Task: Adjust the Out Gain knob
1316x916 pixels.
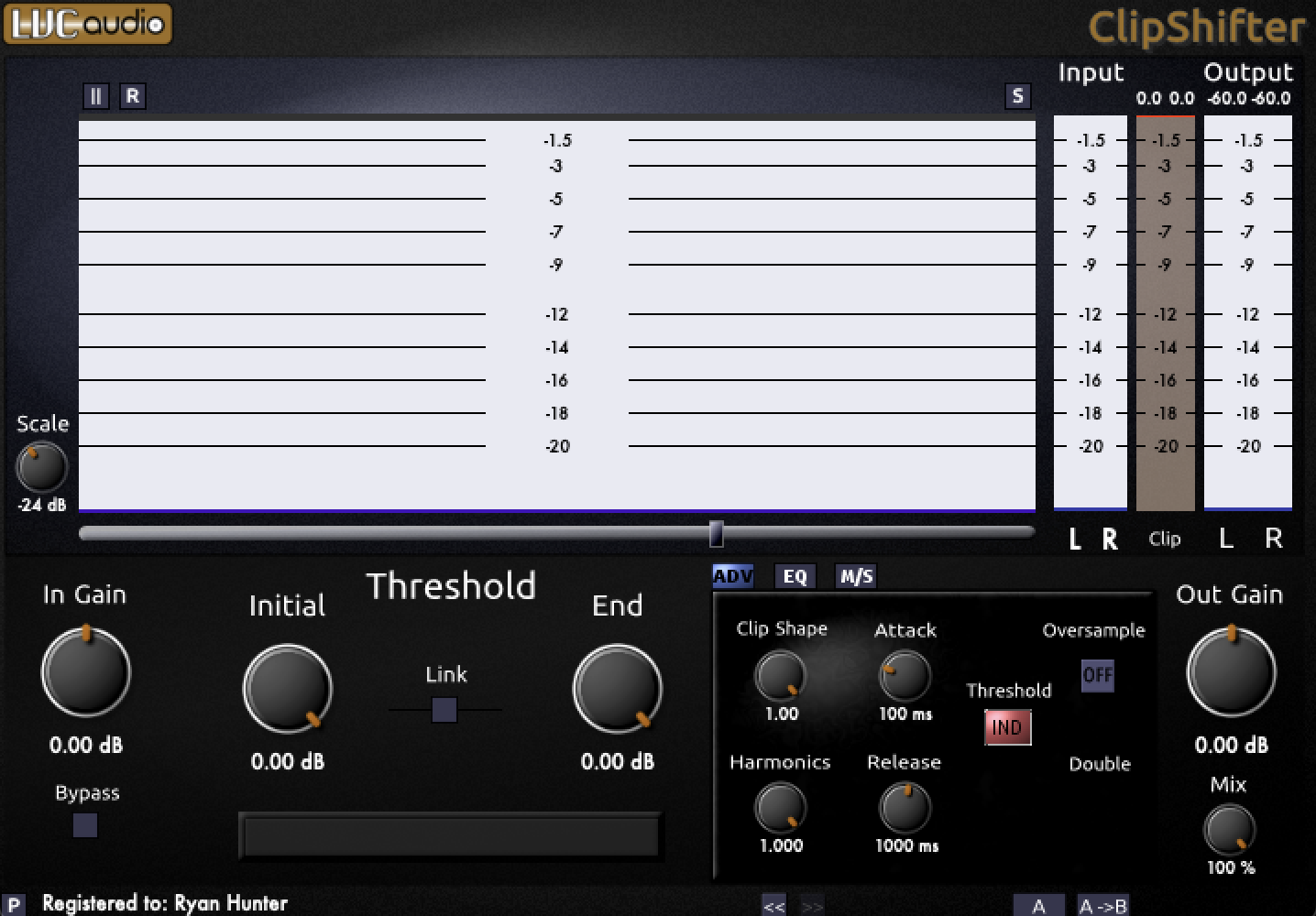Action: [x=1231, y=671]
